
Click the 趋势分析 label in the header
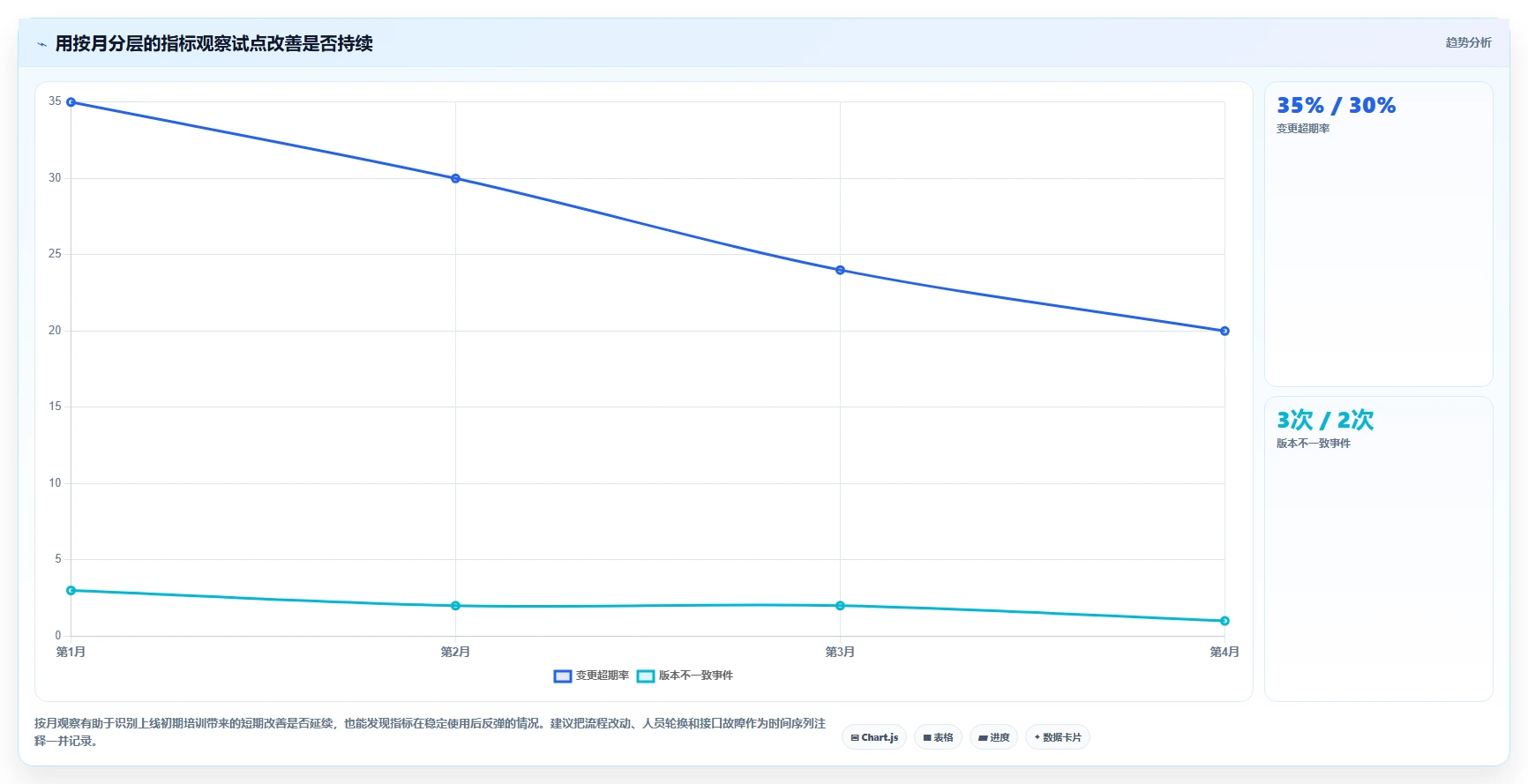[1468, 42]
